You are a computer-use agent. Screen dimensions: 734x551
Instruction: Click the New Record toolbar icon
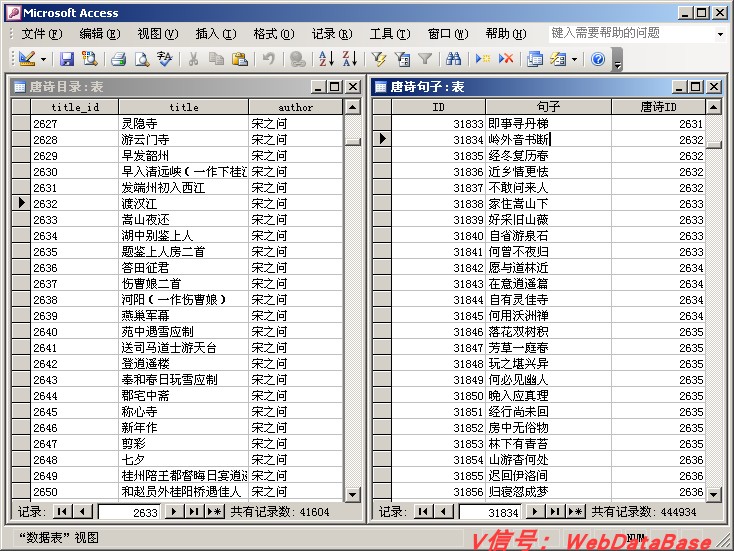[x=482, y=59]
